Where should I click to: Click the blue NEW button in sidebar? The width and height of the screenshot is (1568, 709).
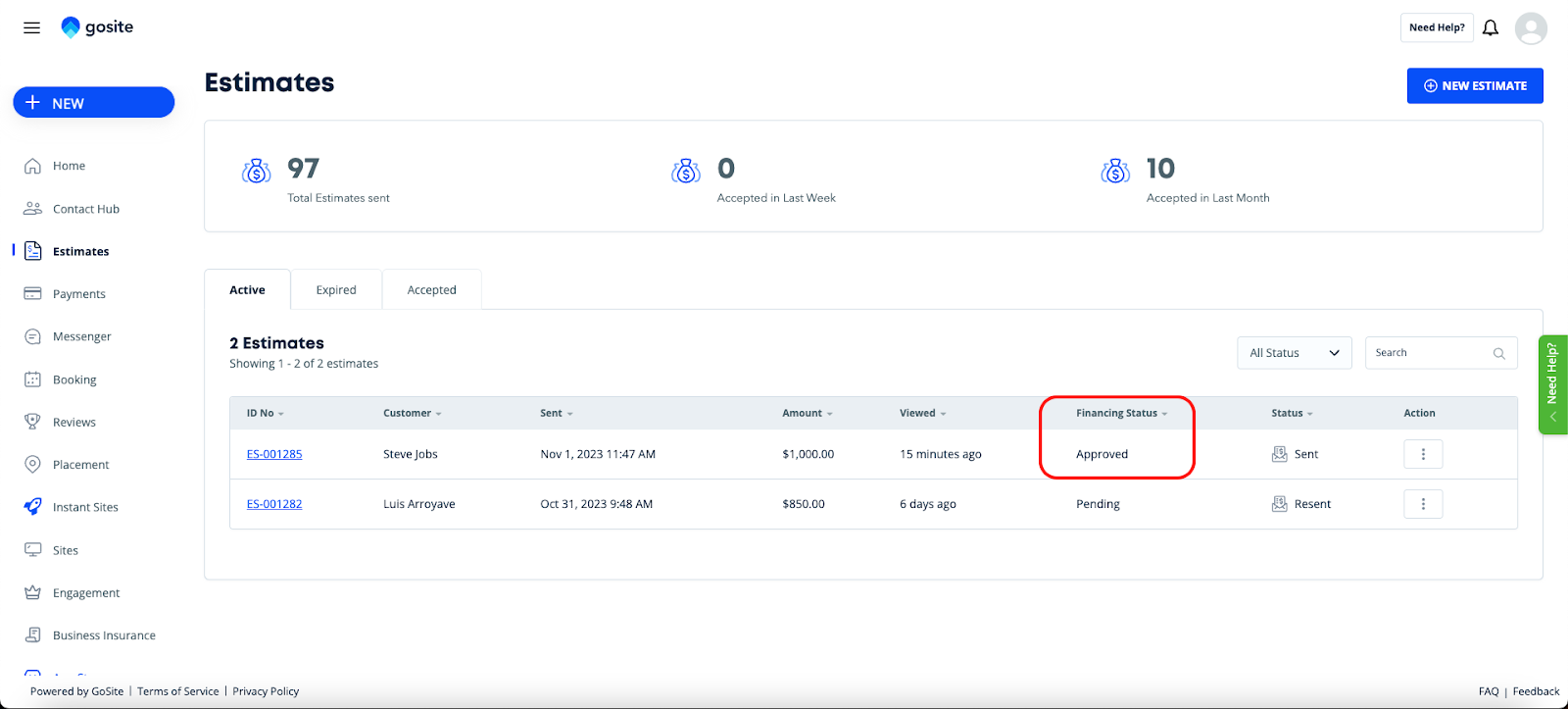point(94,103)
